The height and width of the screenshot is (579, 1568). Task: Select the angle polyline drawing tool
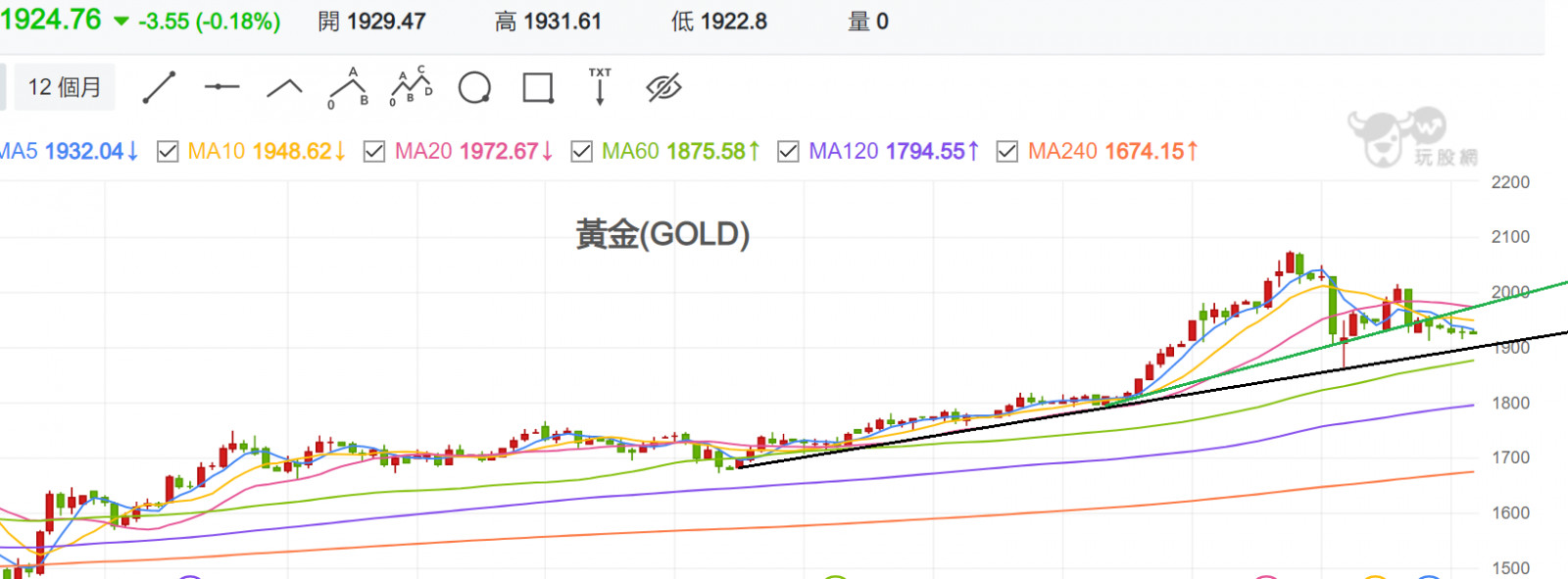click(x=284, y=88)
